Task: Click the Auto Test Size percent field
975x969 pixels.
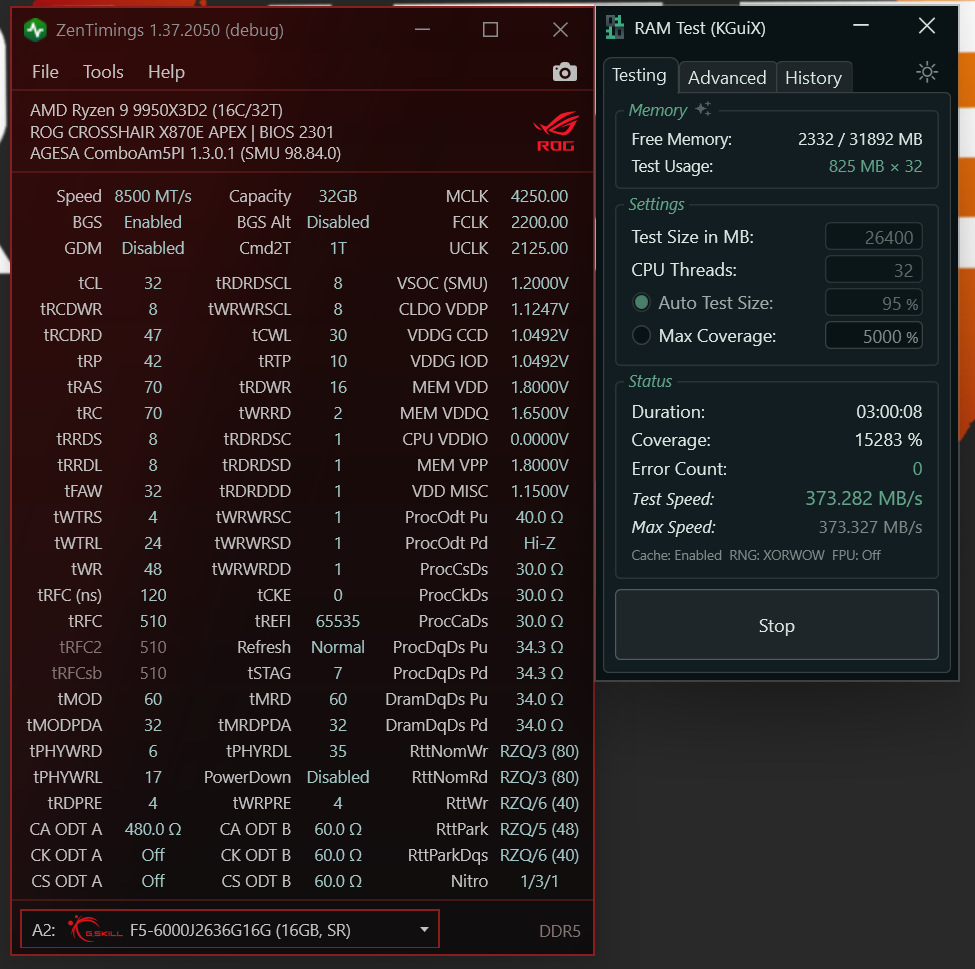Action: click(873, 303)
